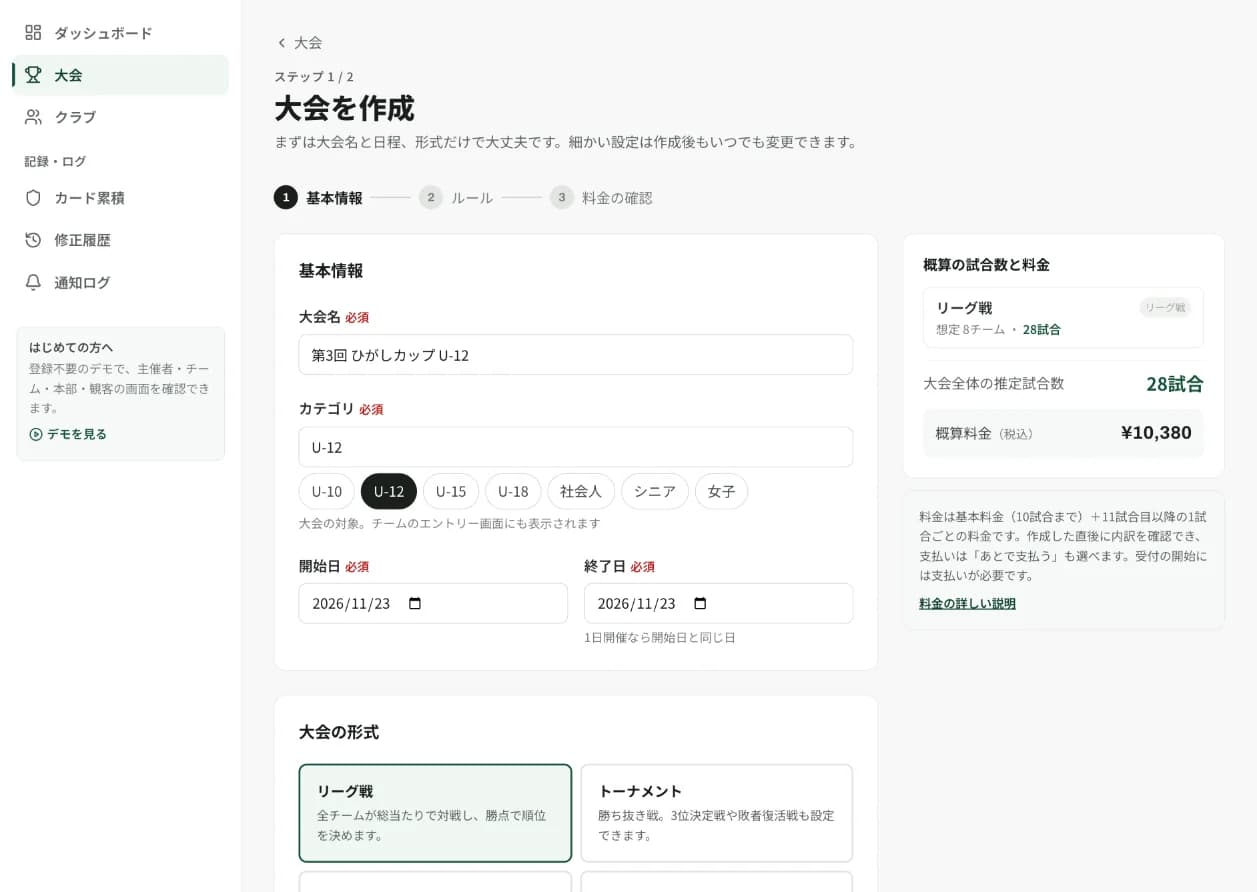Click the 開始日 date field

(433, 604)
